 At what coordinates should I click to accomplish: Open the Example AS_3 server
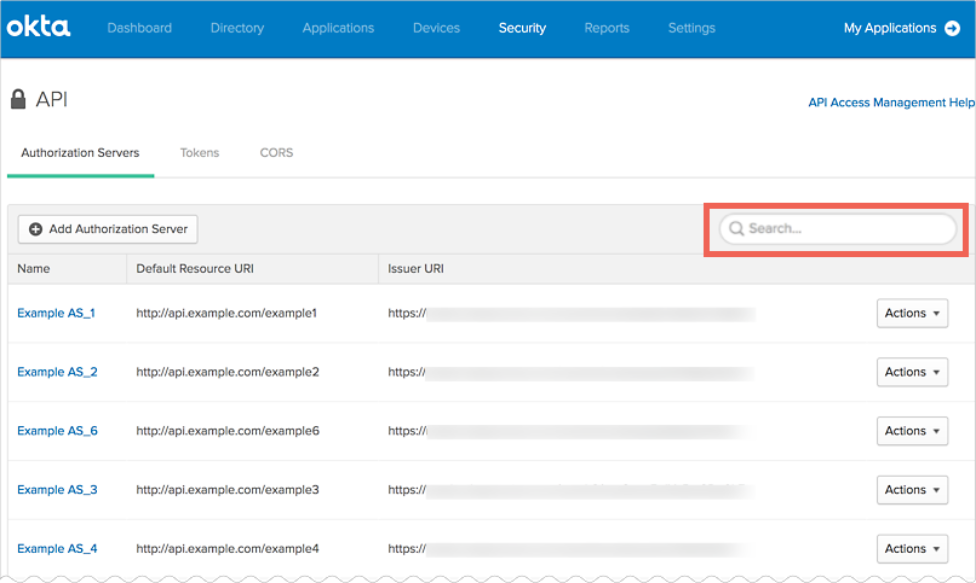[x=57, y=490]
